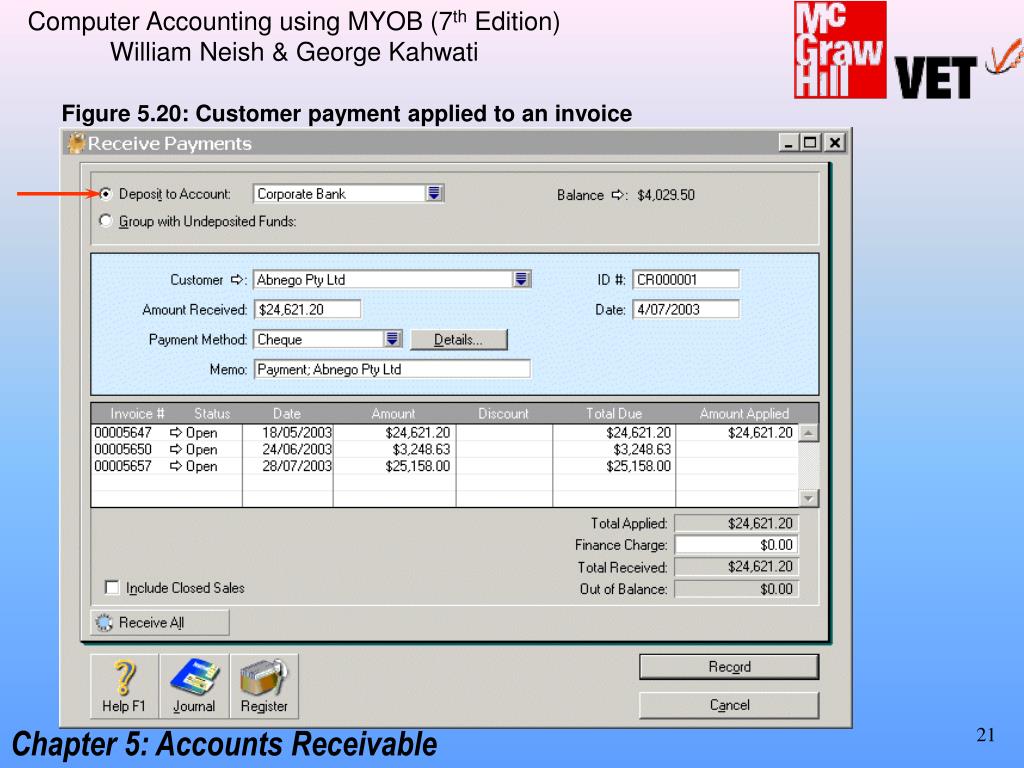The height and width of the screenshot is (768, 1024).
Task: Click the Customer lookup arrow icon
Action: pyautogui.click(x=238, y=280)
